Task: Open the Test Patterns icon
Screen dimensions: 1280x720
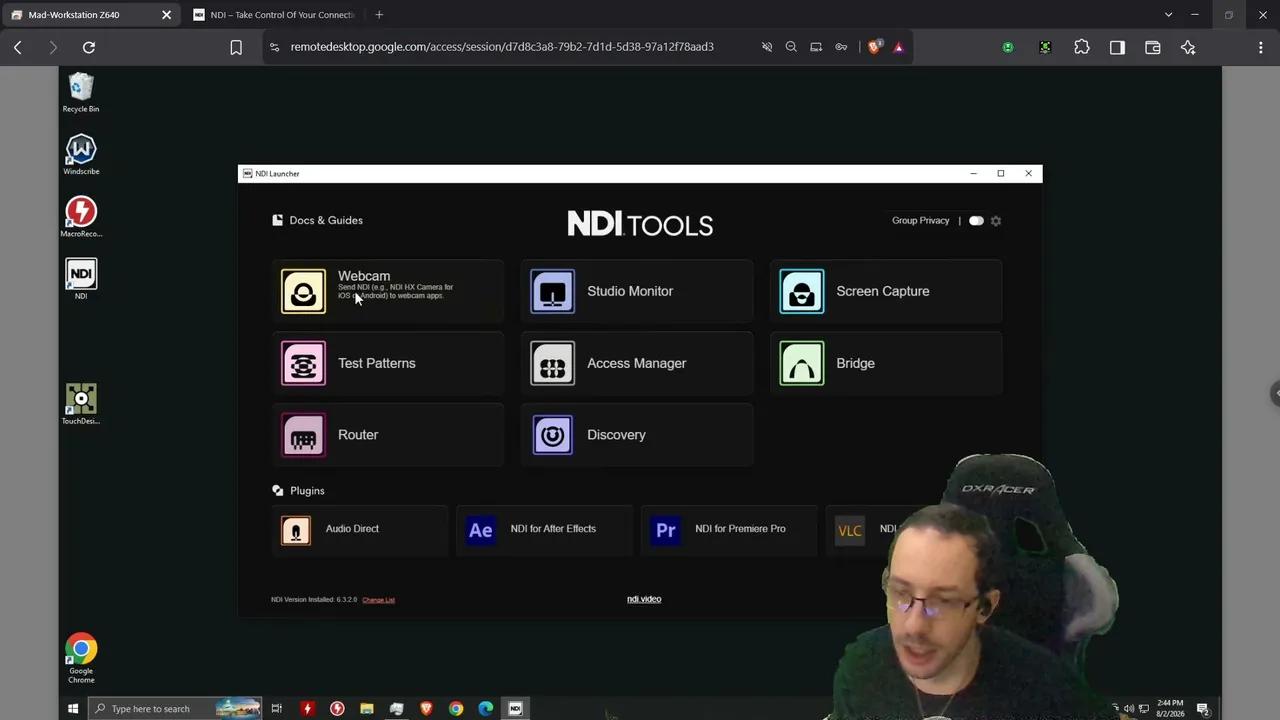Action: (x=303, y=363)
